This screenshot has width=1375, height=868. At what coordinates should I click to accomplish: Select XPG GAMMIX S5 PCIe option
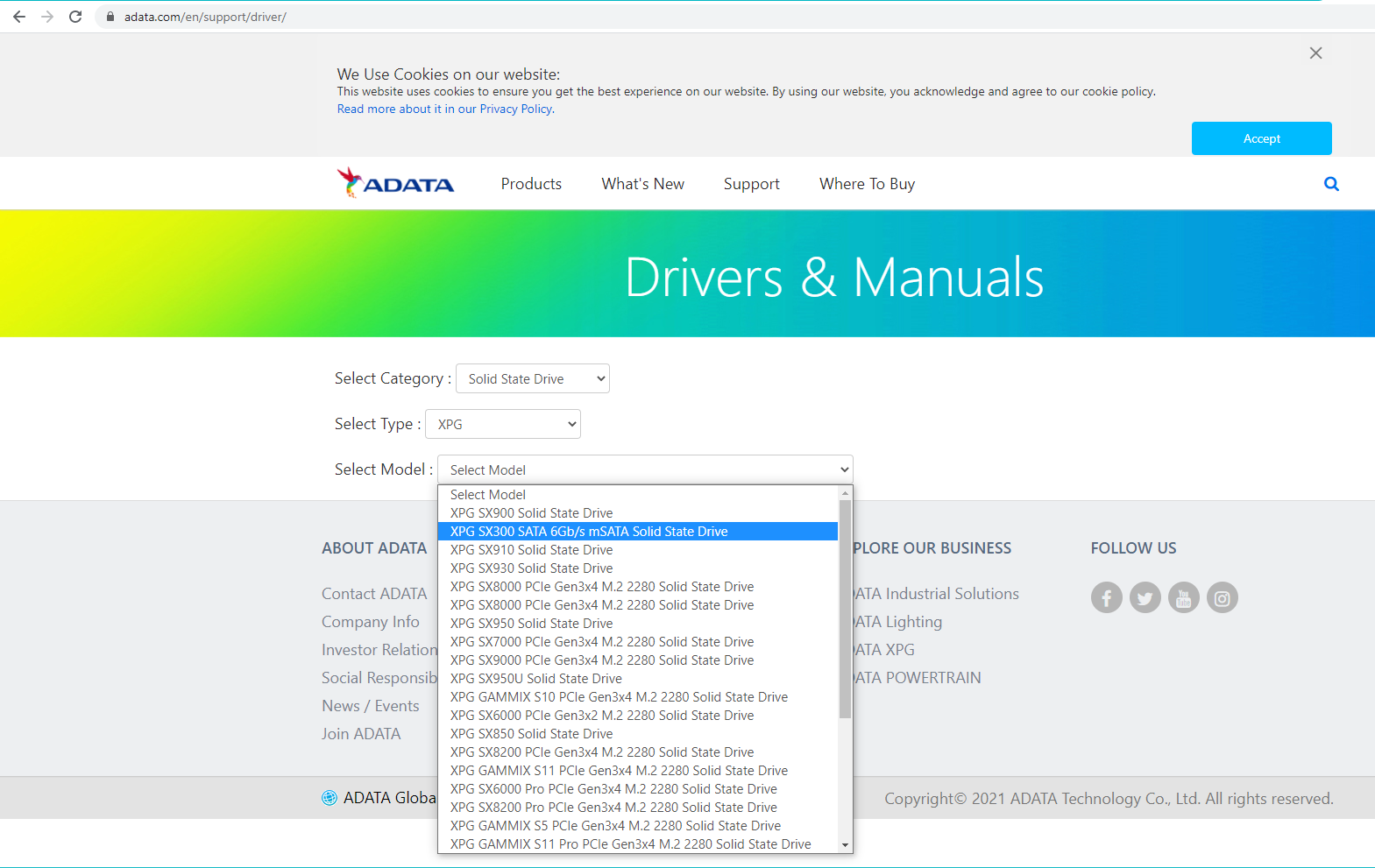coord(638,826)
